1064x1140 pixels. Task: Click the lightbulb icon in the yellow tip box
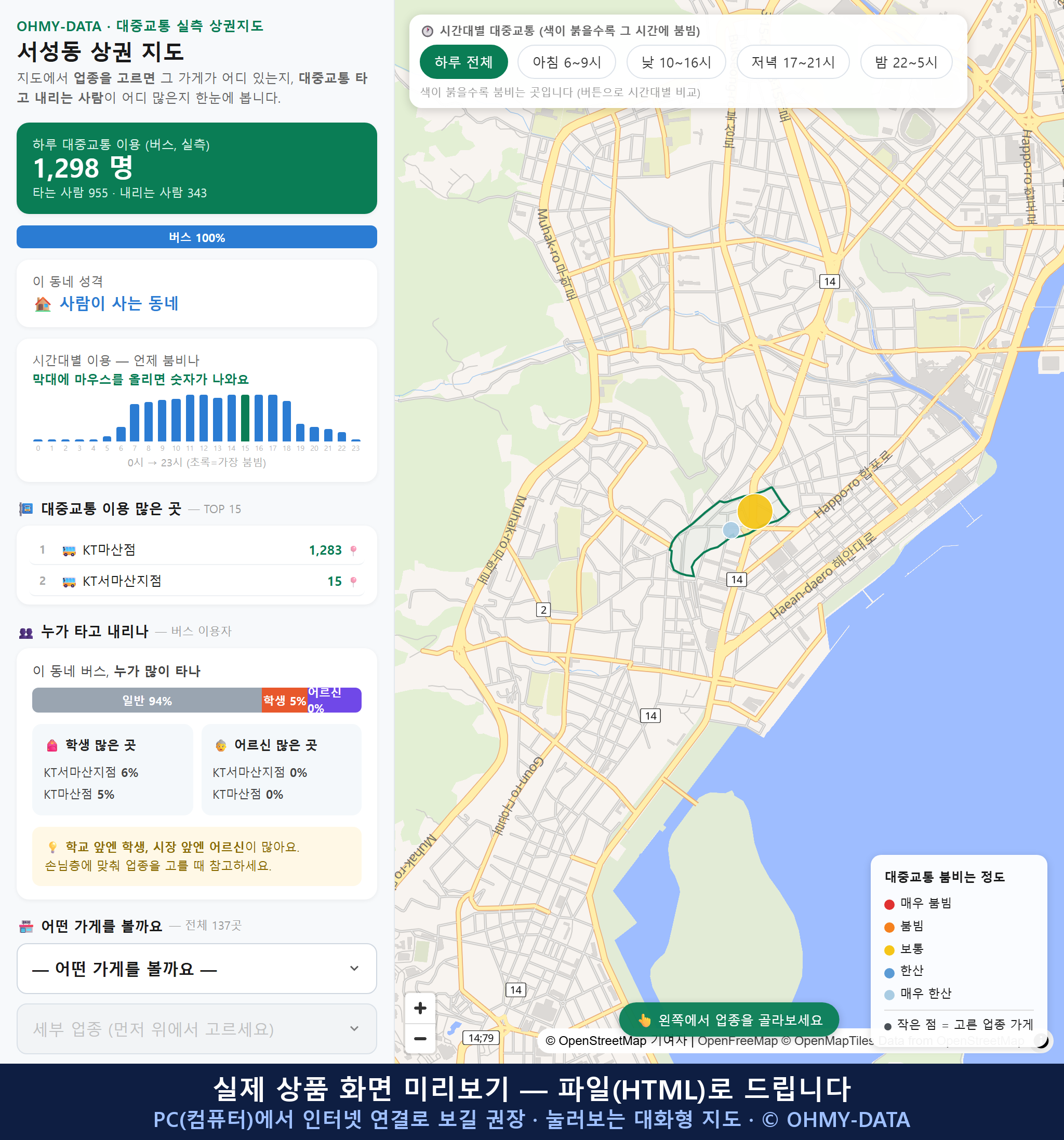tap(53, 847)
